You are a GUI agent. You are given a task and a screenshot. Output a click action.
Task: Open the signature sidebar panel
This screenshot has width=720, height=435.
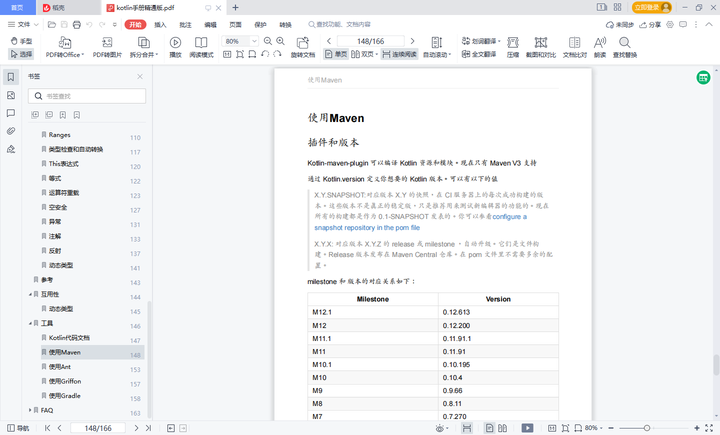[x=11, y=149]
